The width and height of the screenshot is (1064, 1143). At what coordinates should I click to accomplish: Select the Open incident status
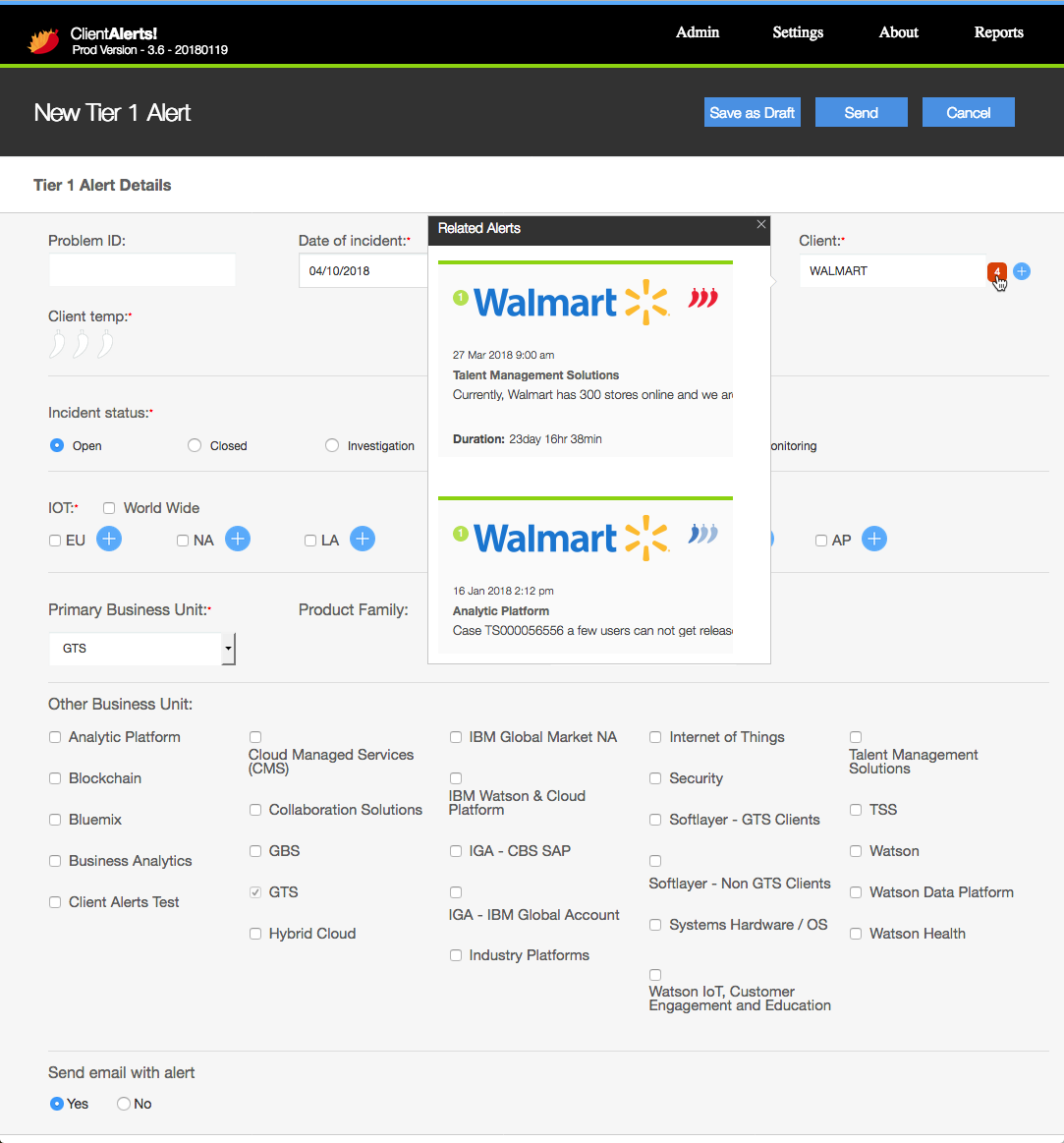pyautogui.click(x=57, y=445)
